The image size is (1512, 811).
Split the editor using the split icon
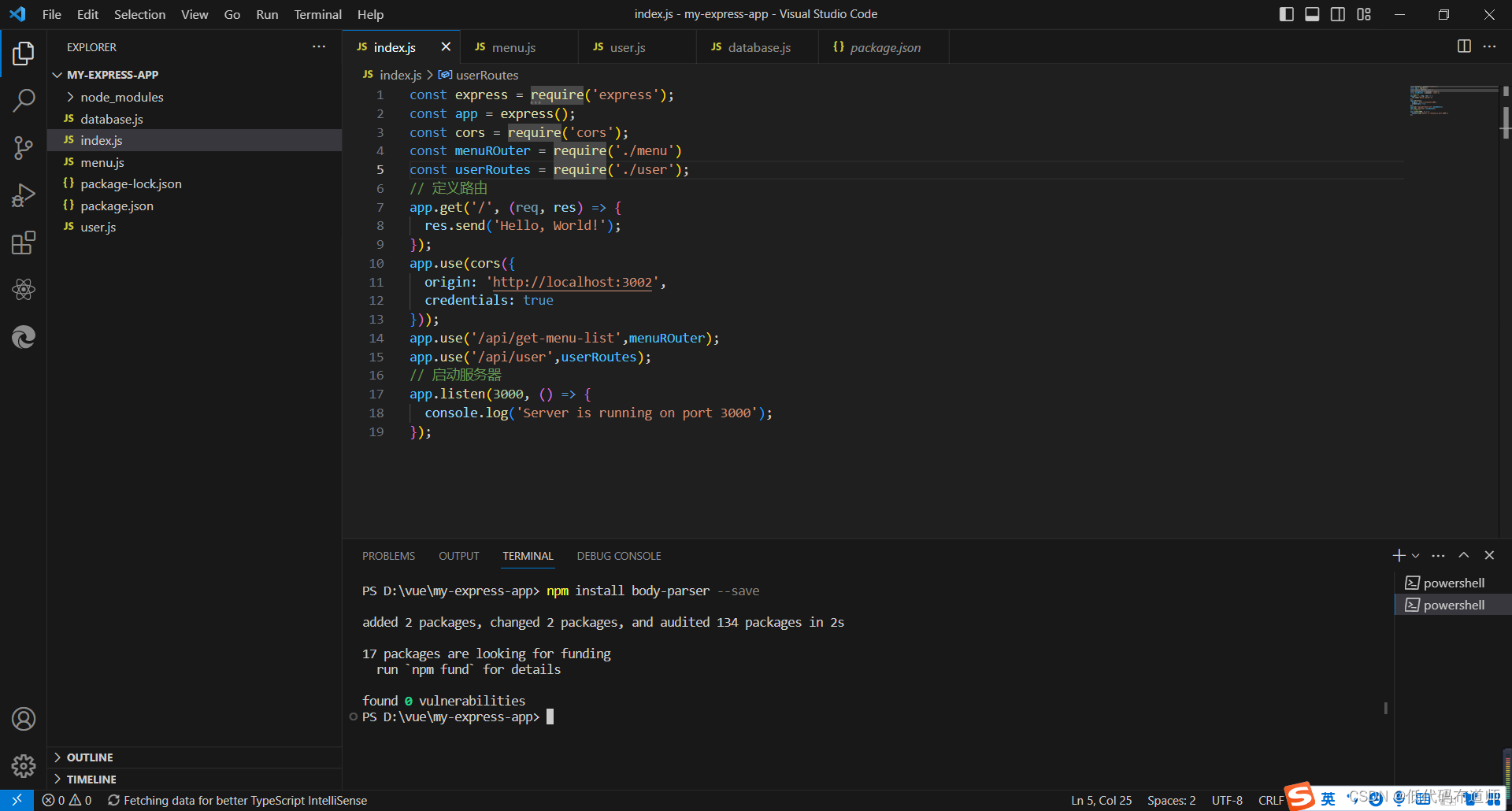click(1463, 46)
